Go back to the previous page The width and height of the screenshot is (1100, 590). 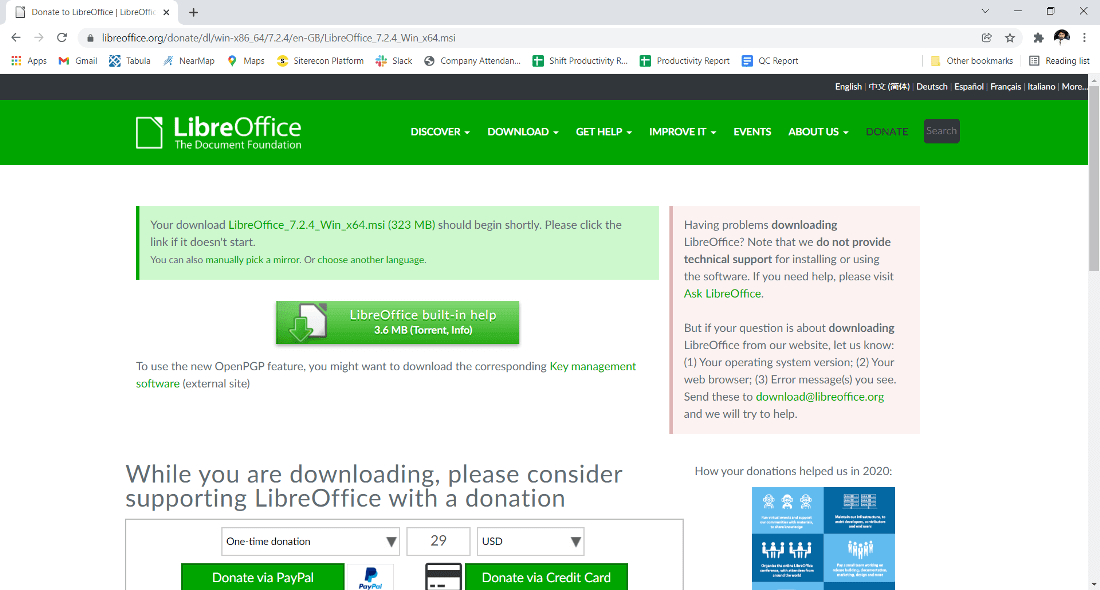(16, 38)
